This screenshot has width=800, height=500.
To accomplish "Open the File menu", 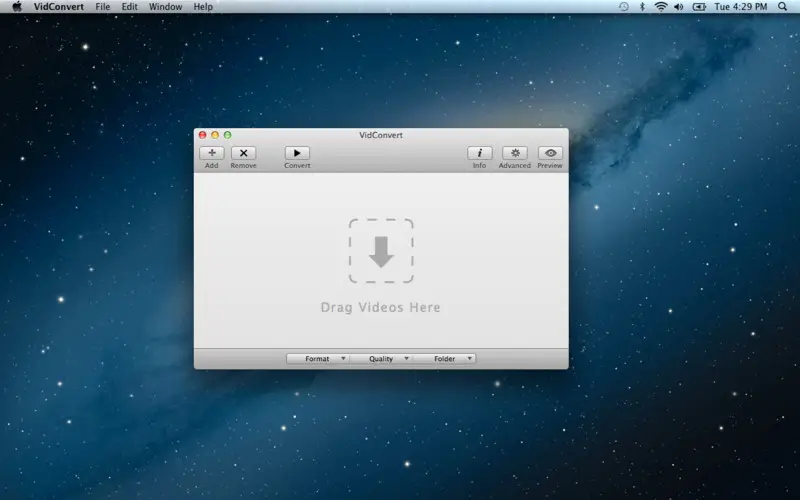I will point(103,7).
